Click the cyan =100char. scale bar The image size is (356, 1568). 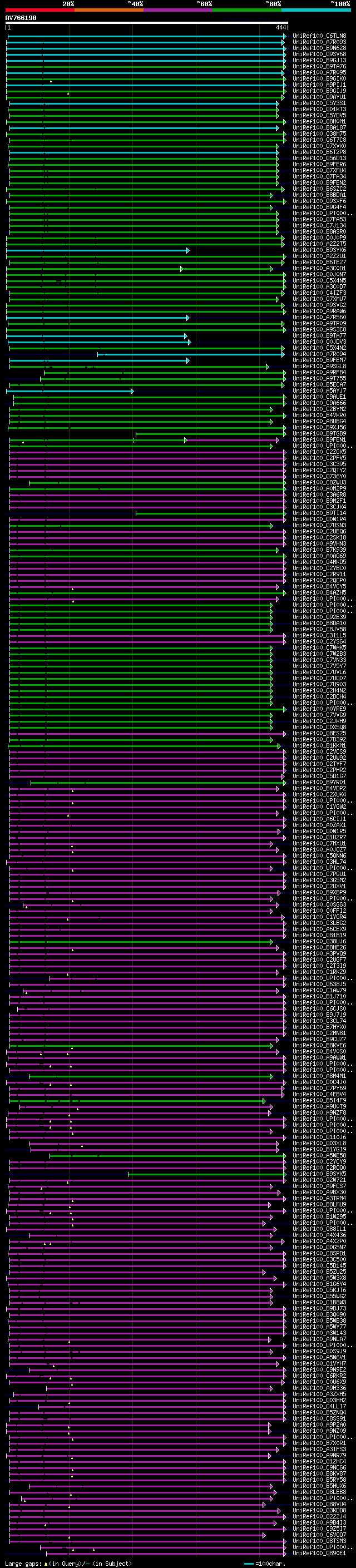click(x=248, y=1564)
